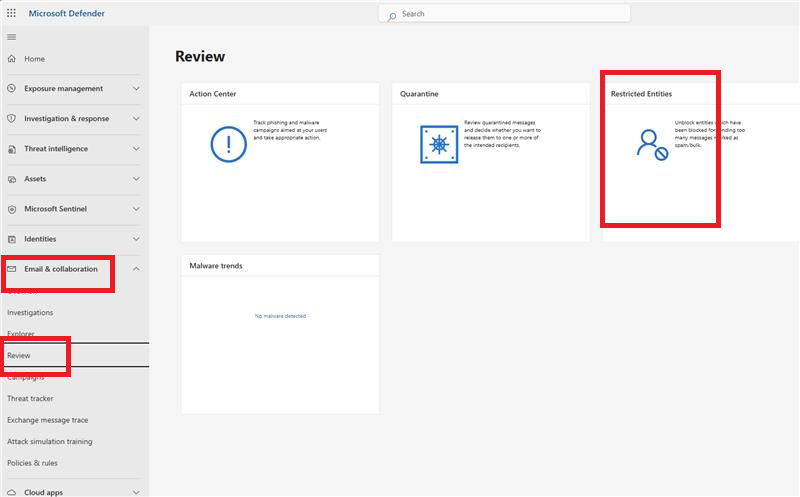Click the Microsoft Sentinel label
The height and width of the screenshot is (497, 800).
coord(56,209)
